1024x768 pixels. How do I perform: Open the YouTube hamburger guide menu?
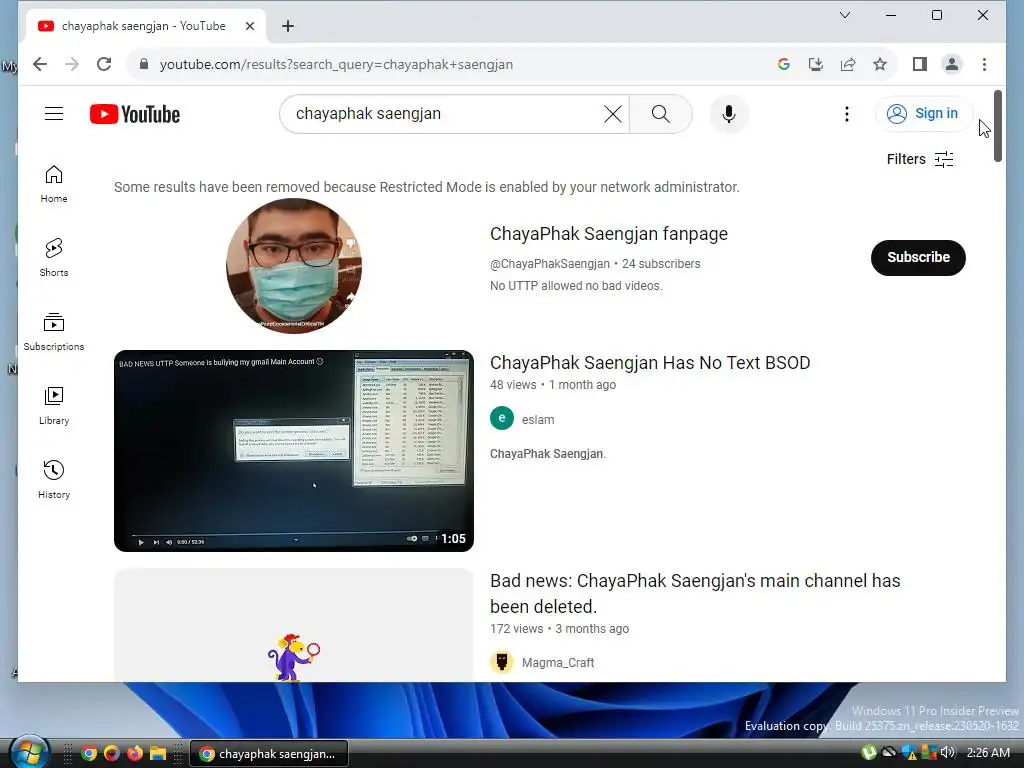[x=54, y=114]
